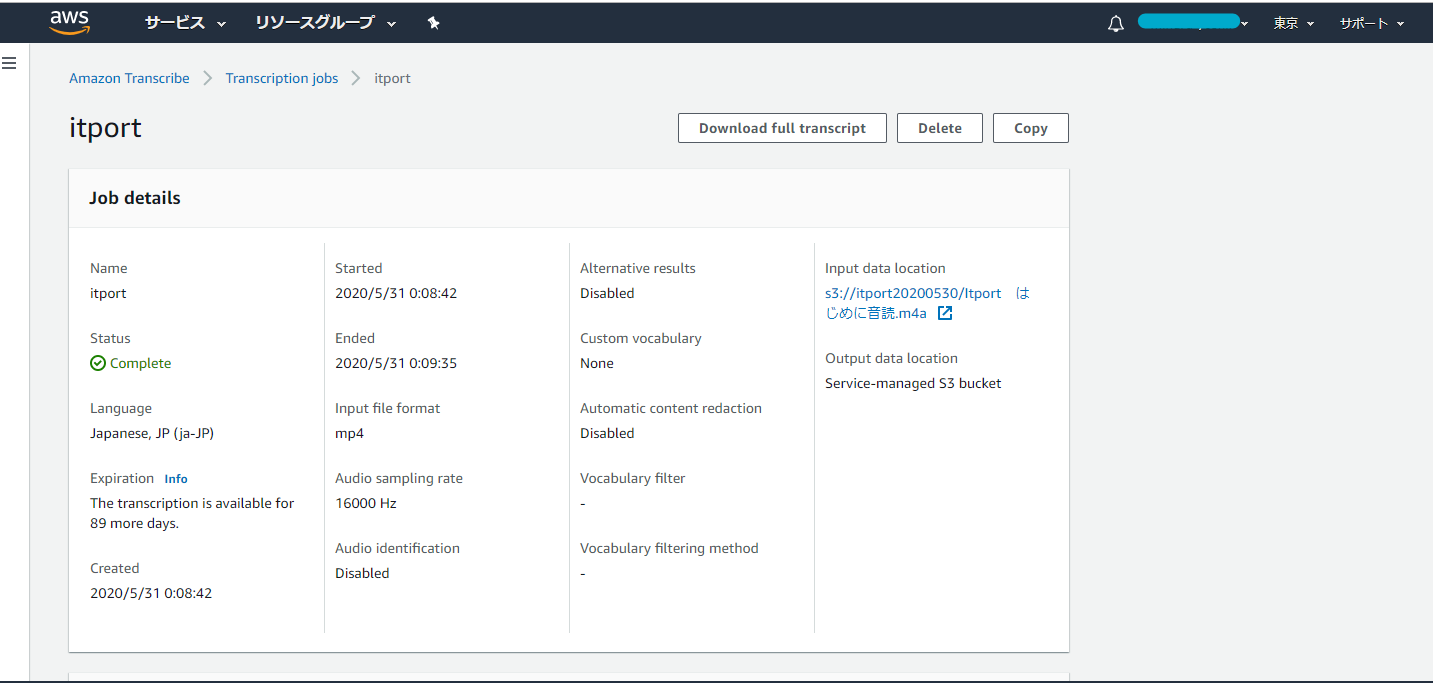Expand the リソースグループ menu
The height and width of the screenshot is (683, 1433).
pos(325,22)
